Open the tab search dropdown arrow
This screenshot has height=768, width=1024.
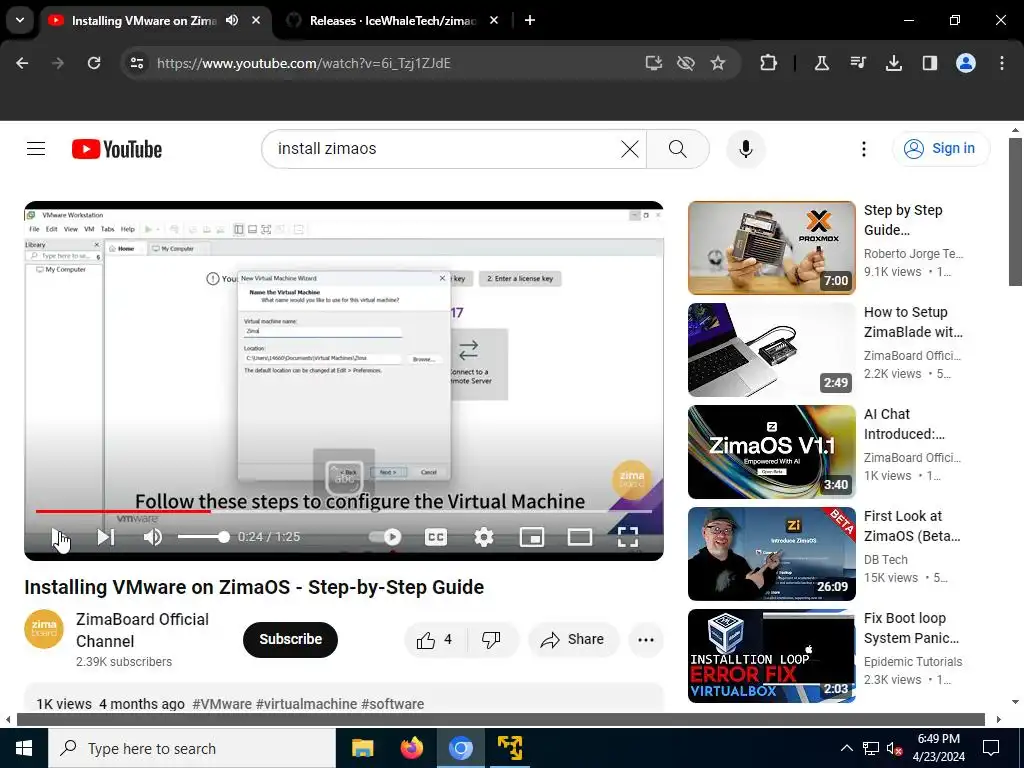click(20, 20)
